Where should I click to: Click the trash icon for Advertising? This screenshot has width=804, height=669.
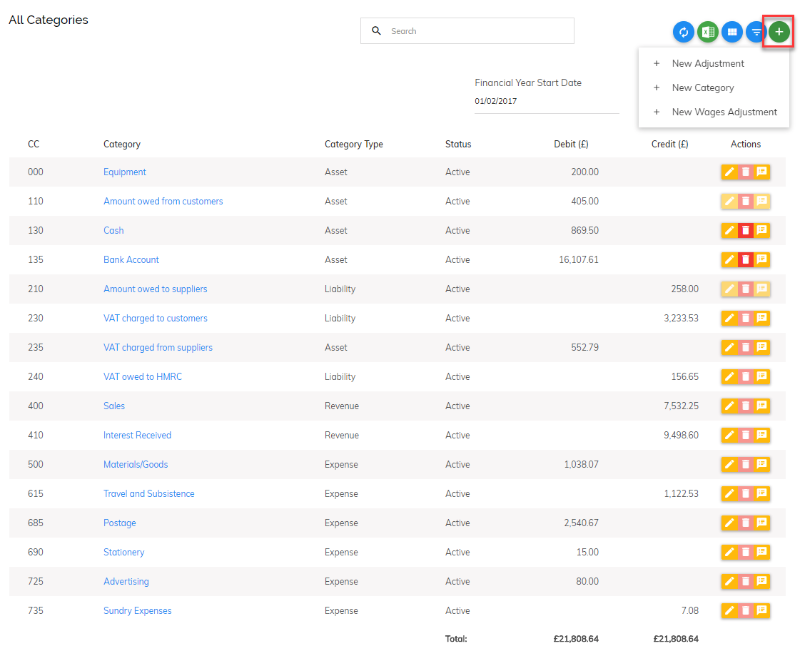click(746, 581)
